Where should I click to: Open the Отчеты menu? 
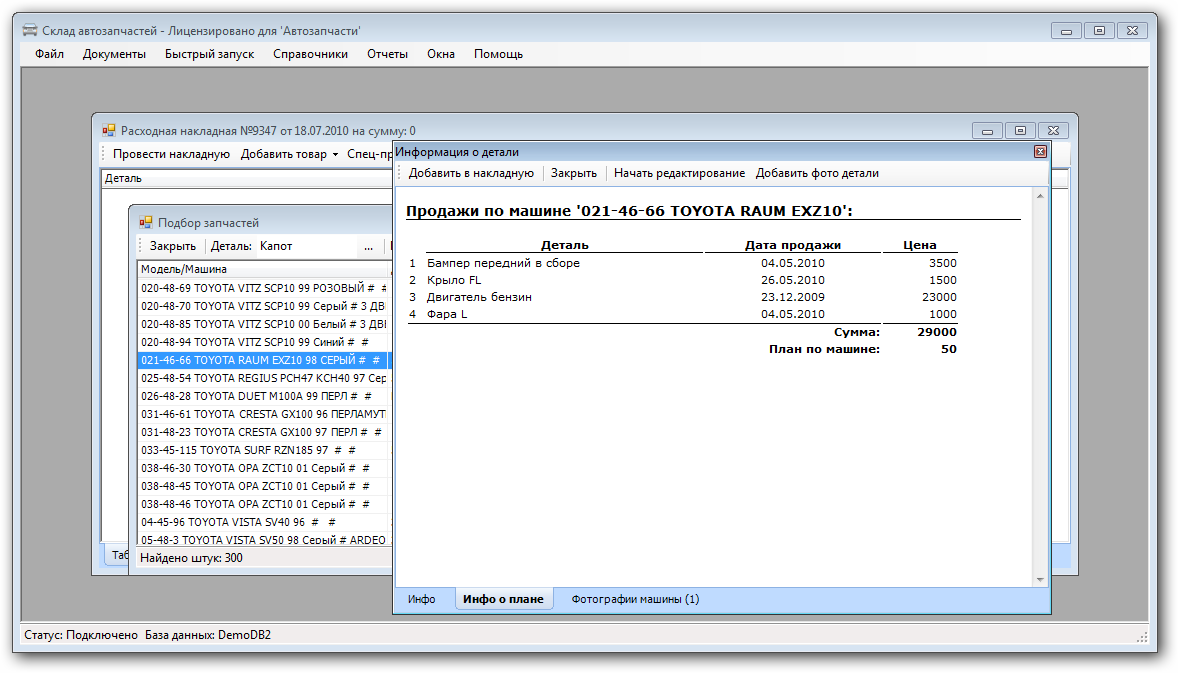387,54
